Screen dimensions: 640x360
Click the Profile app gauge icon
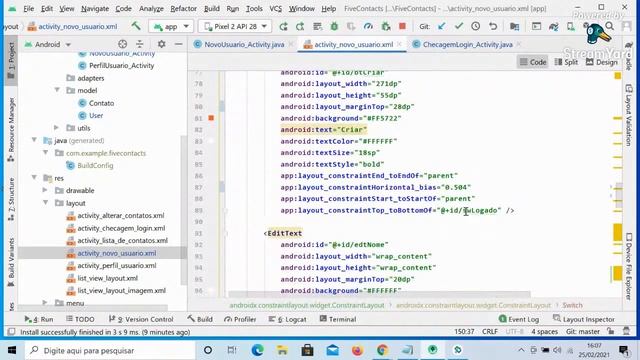tap(368, 27)
